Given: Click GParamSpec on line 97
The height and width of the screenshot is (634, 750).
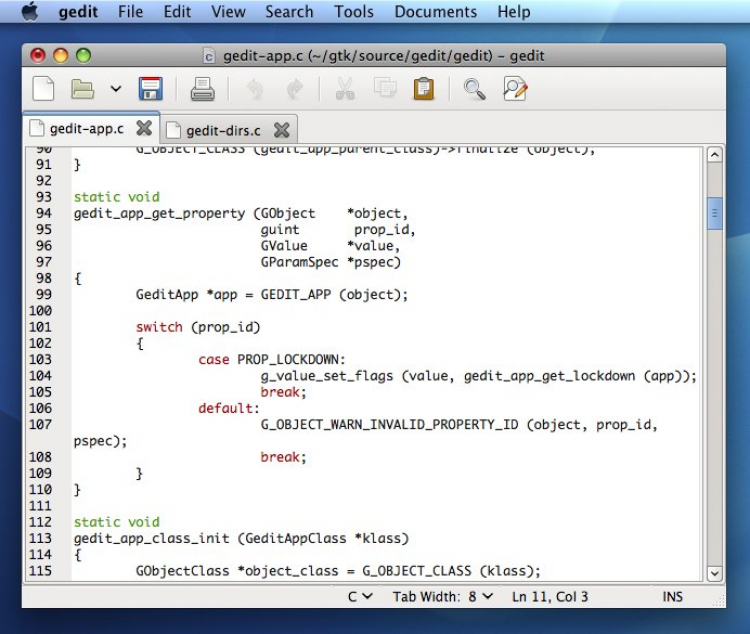Looking at the screenshot, I should click(x=299, y=262).
